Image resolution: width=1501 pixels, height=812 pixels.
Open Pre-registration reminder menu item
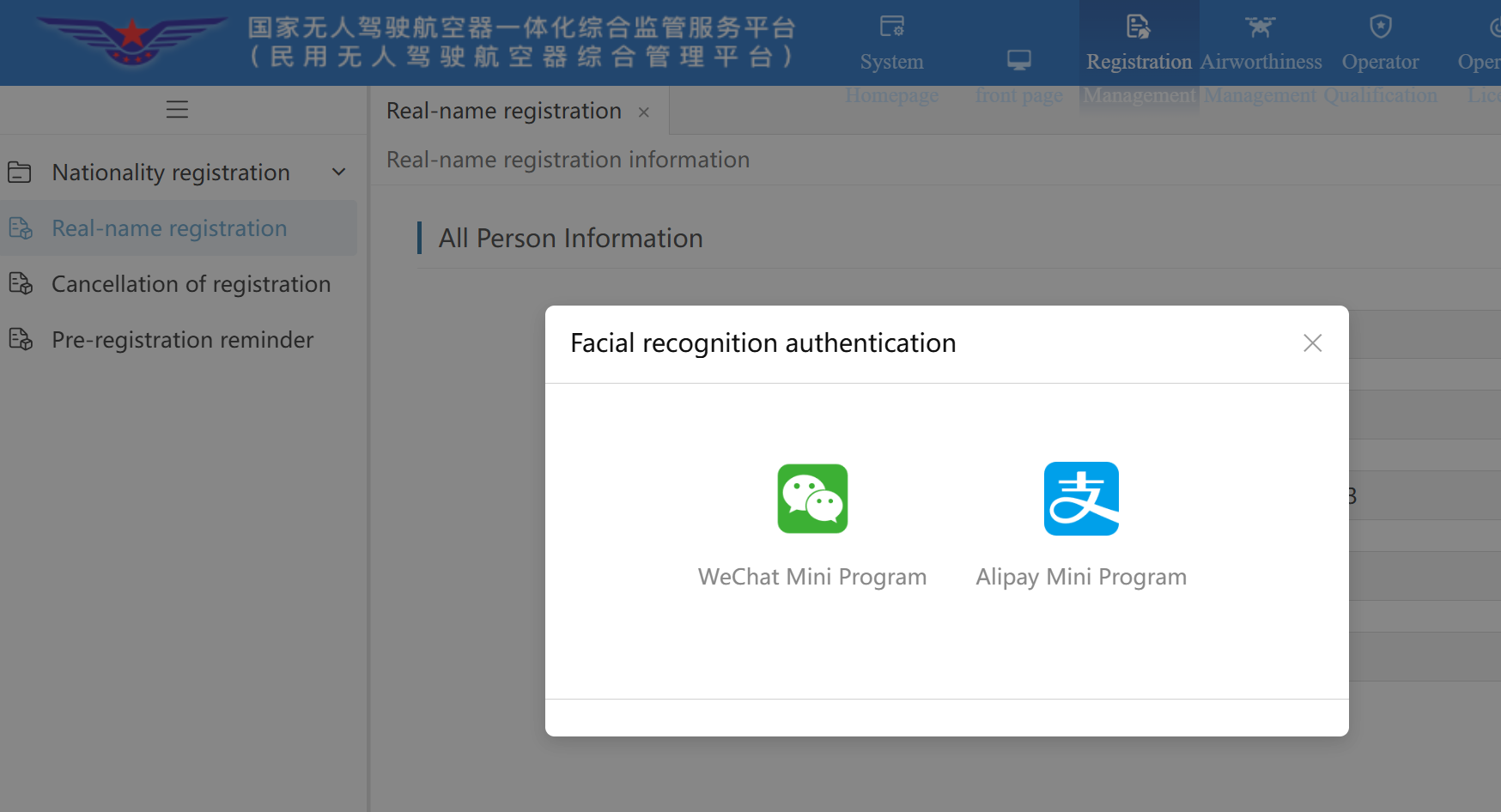(182, 340)
